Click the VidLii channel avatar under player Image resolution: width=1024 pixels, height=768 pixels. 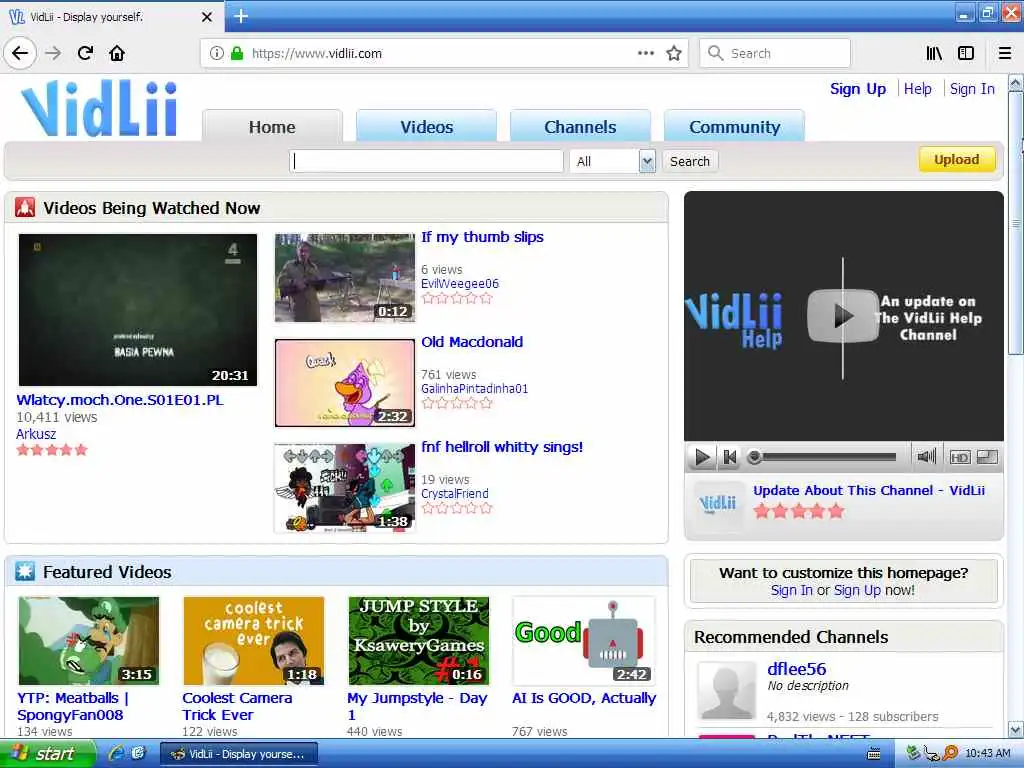(718, 505)
